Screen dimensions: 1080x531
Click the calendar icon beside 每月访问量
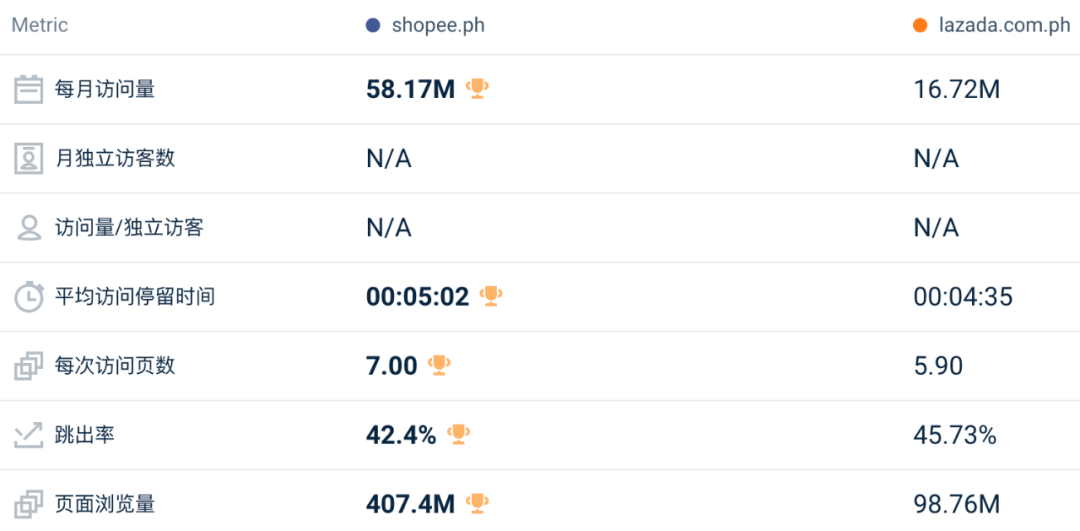(x=28, y=90)
